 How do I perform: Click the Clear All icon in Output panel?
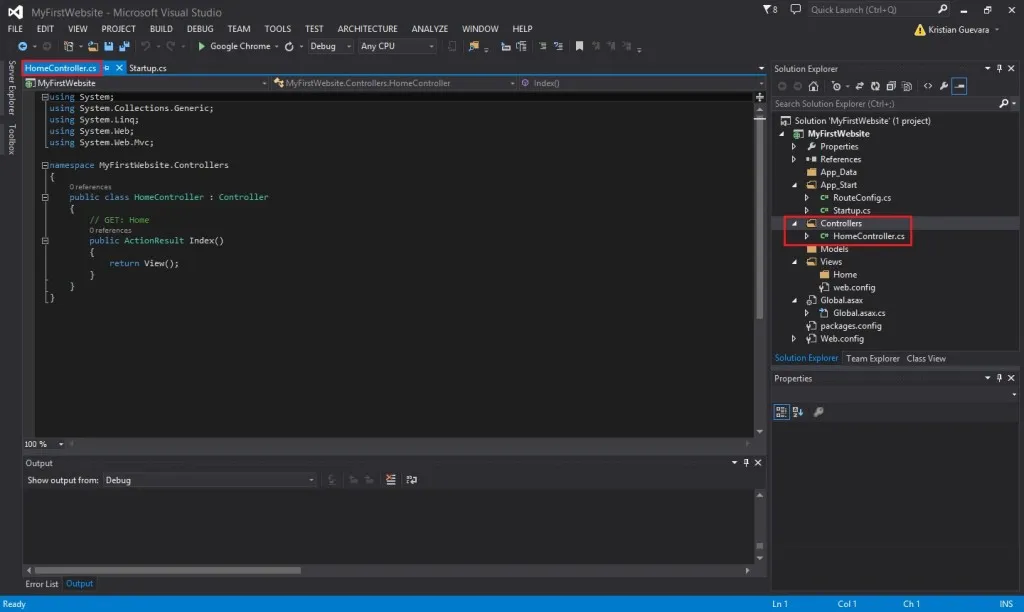coord(391,479)
